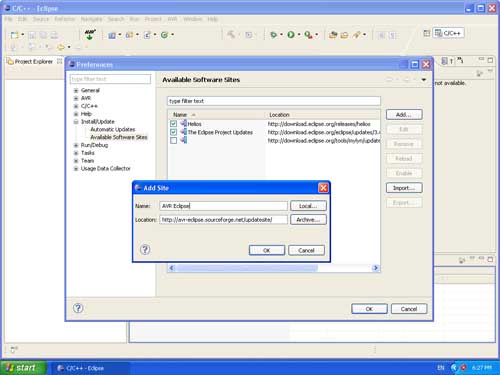500x375 pixels.
Task: Enable the unnamed mylyn site checkbox
Action: click(173, 140)
